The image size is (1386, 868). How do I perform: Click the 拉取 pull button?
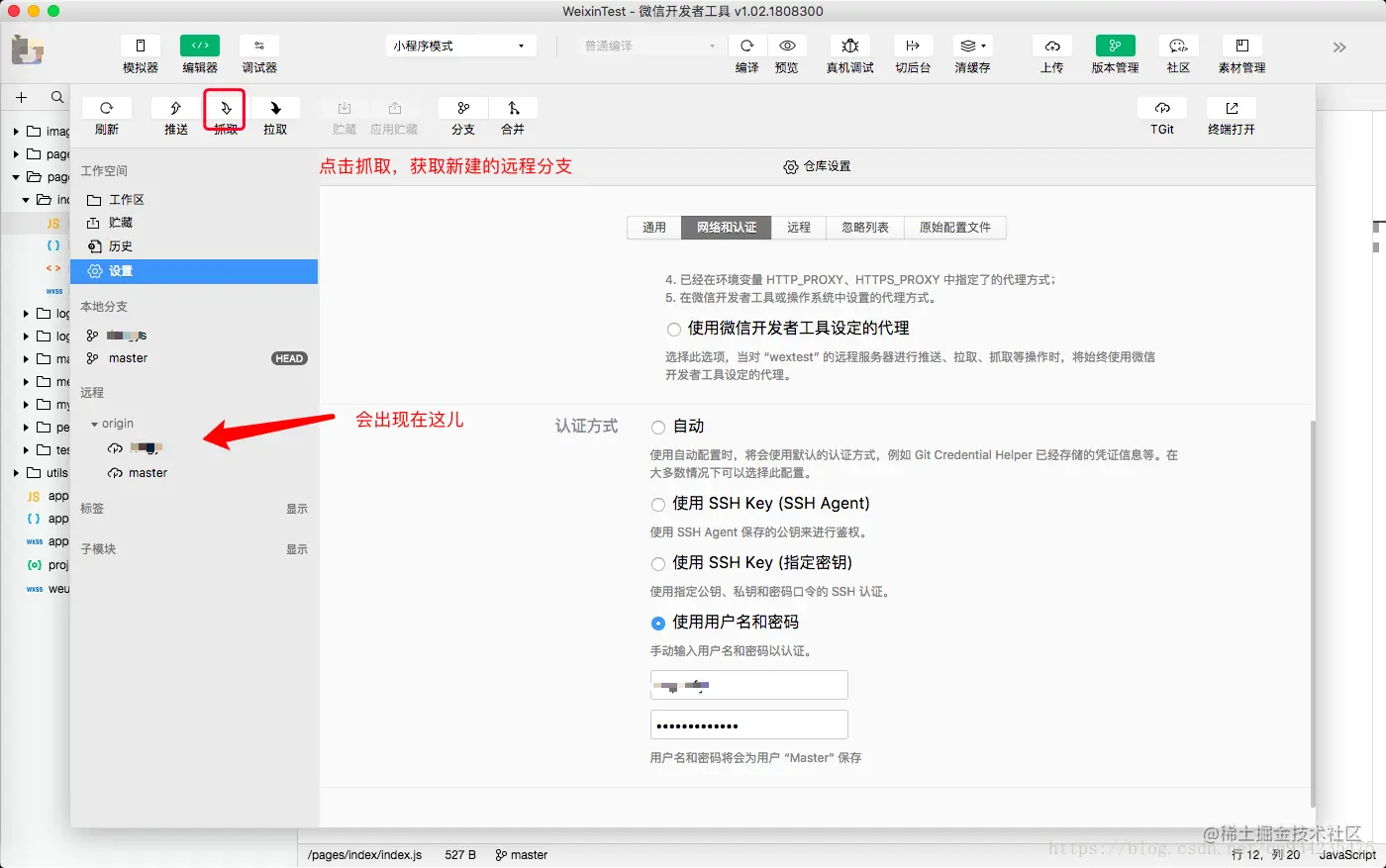275,108
